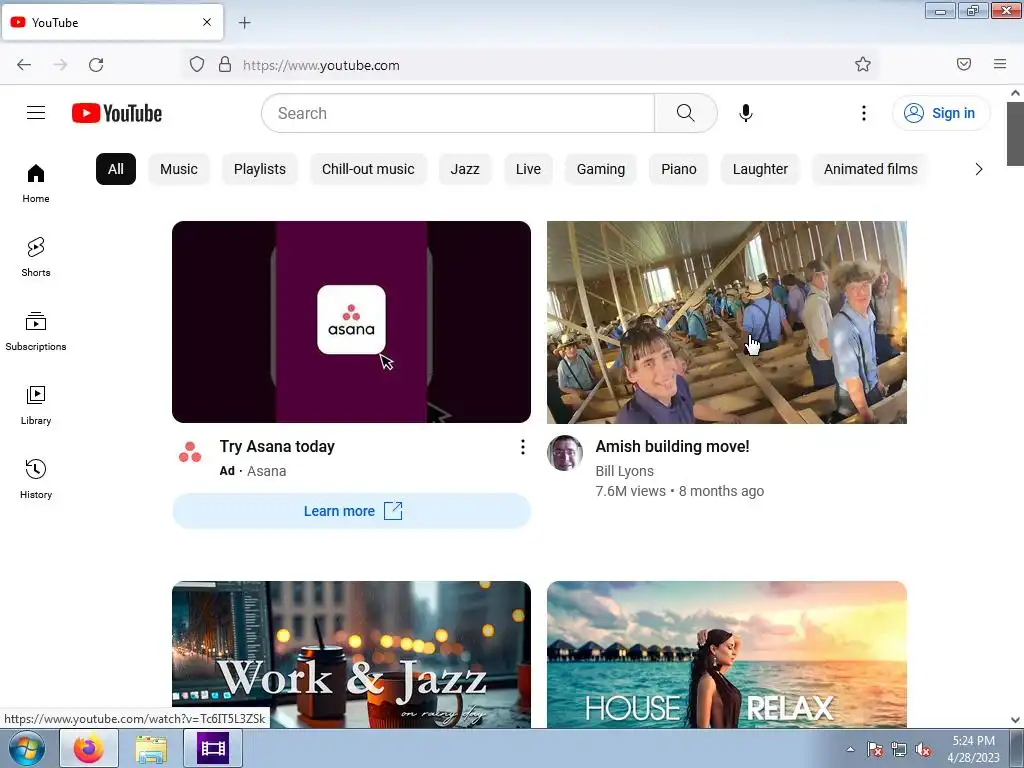Viewport: 1024px width, 768px height.
Task: Select the Gaming filter chip
Action: coord(601,169)
